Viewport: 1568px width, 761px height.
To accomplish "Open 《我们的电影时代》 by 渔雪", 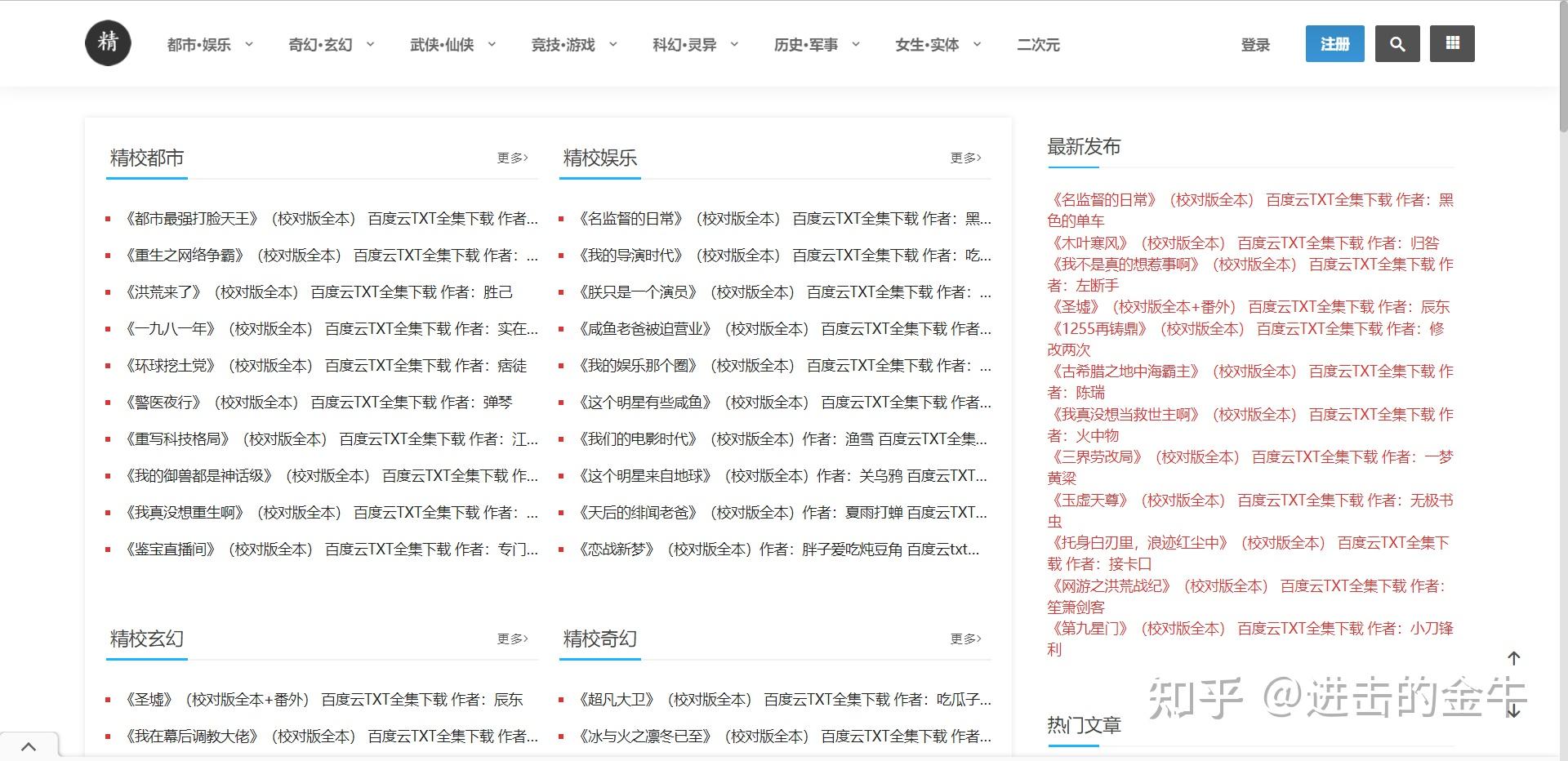I will click(781, 439).
